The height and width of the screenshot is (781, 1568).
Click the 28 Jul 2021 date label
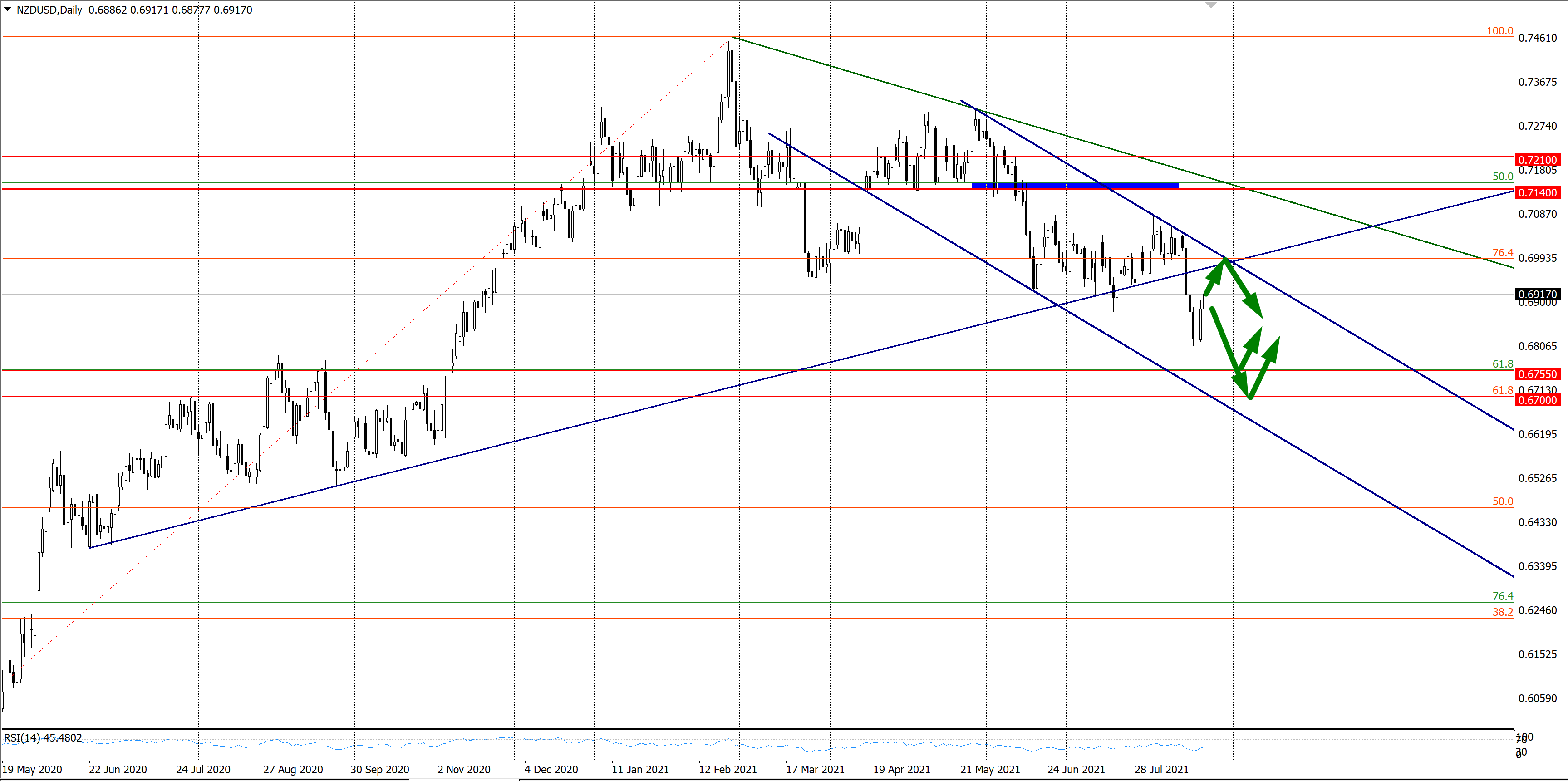coord(1161,770)
